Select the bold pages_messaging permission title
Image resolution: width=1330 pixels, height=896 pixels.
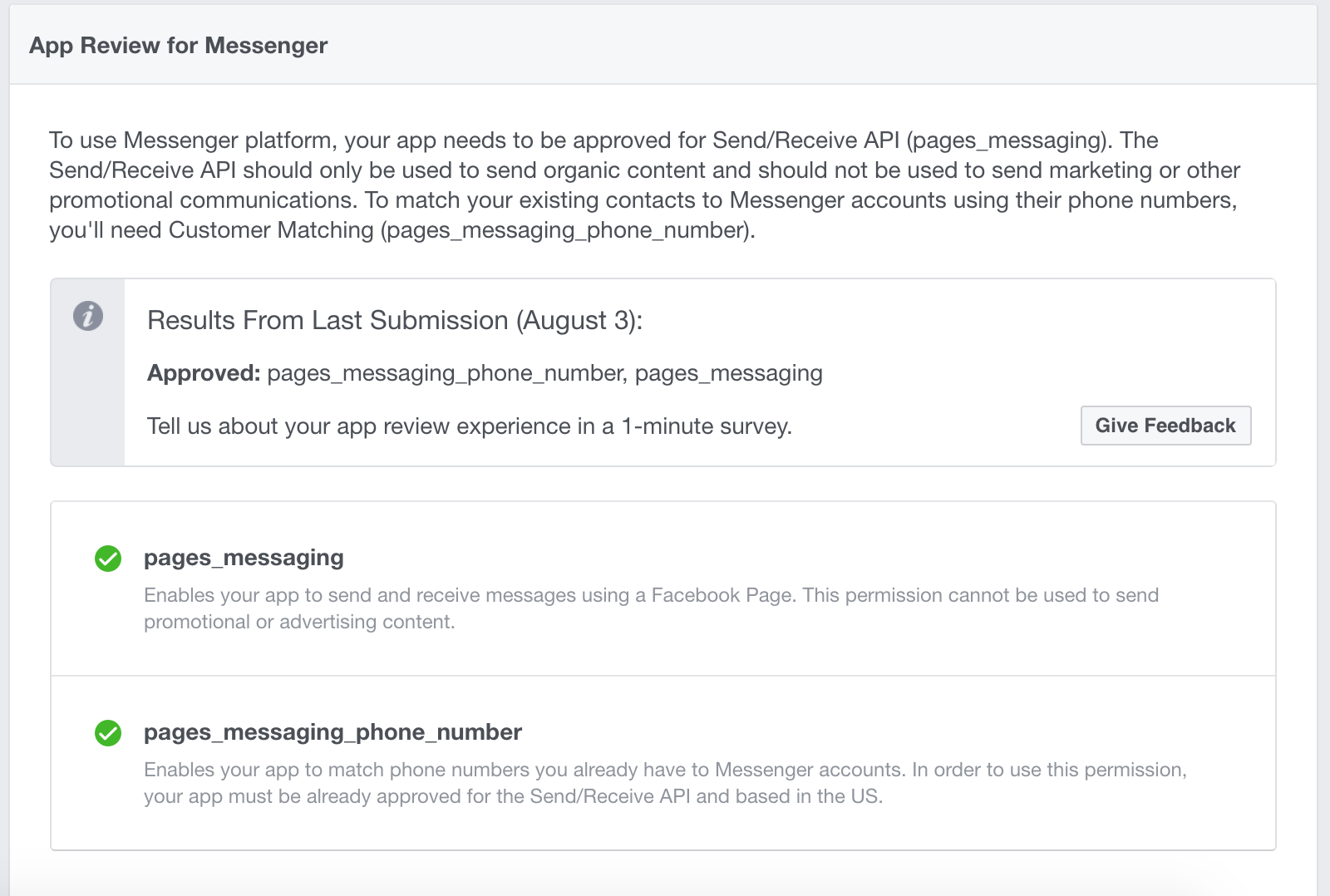244,558
